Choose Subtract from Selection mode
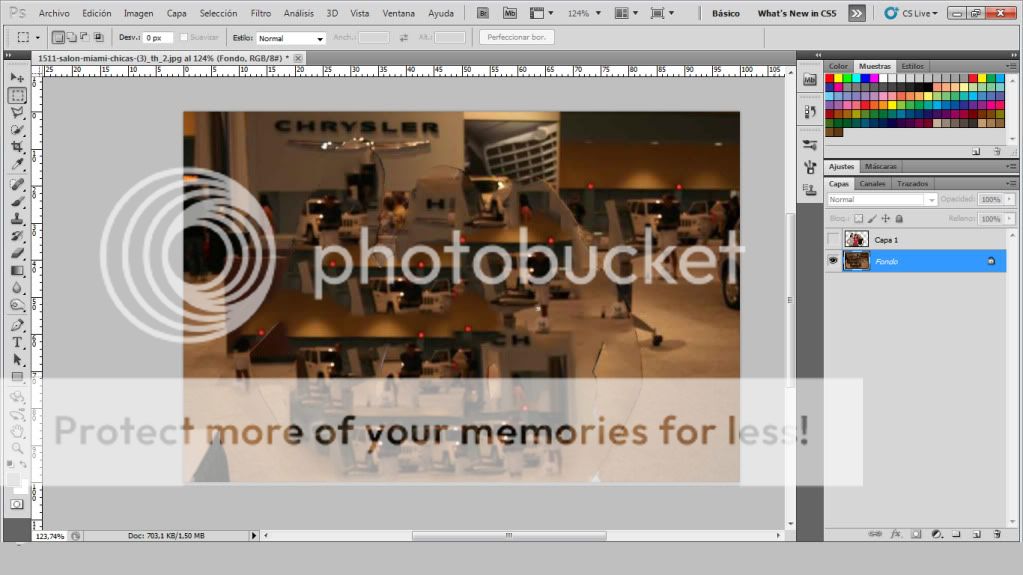 [85, 37]
